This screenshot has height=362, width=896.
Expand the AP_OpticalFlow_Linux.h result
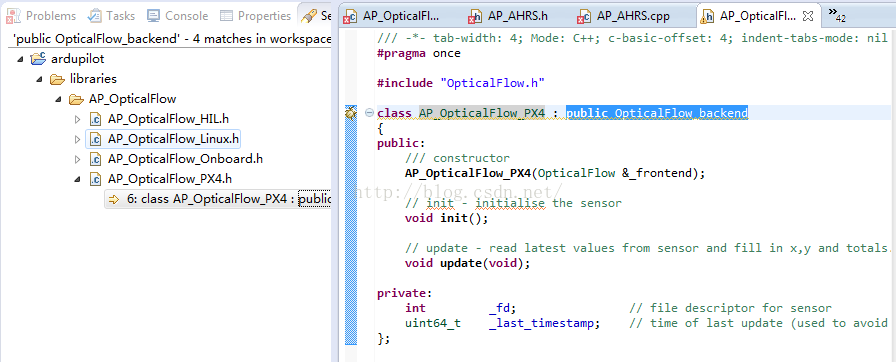[x=78, y=139]
